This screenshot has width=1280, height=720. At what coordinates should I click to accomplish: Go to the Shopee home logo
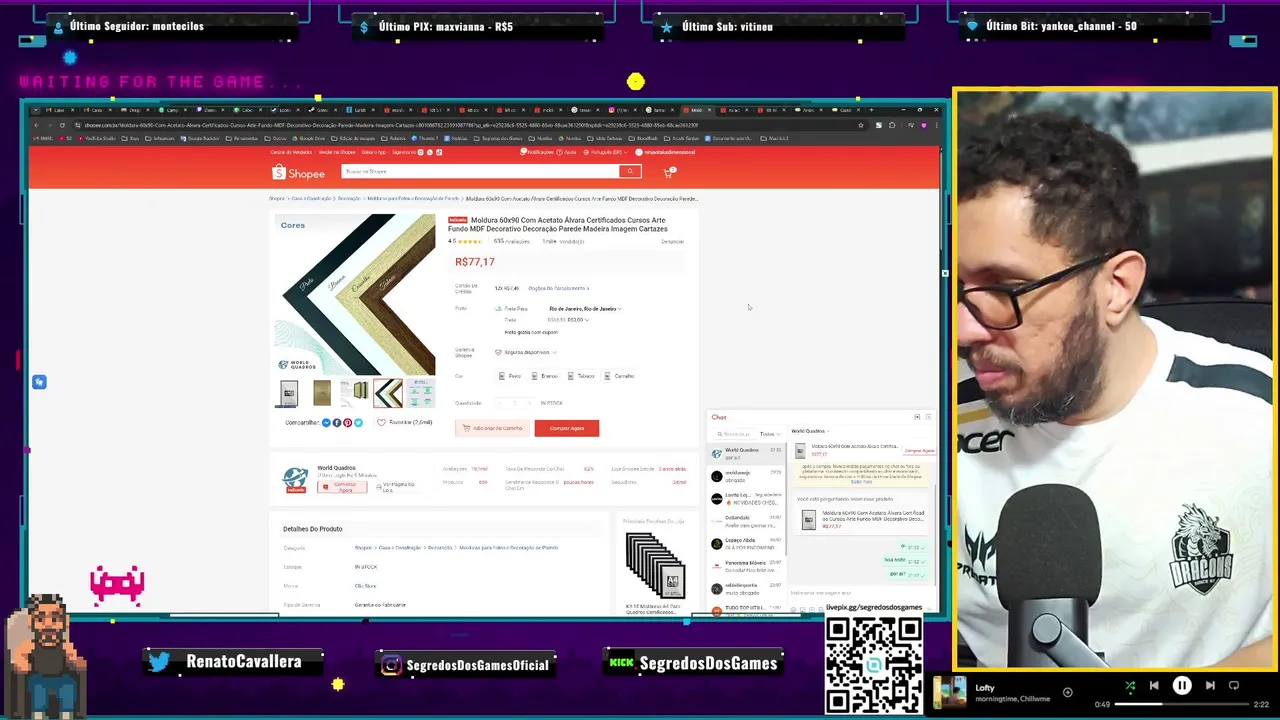tap(298, 173)
